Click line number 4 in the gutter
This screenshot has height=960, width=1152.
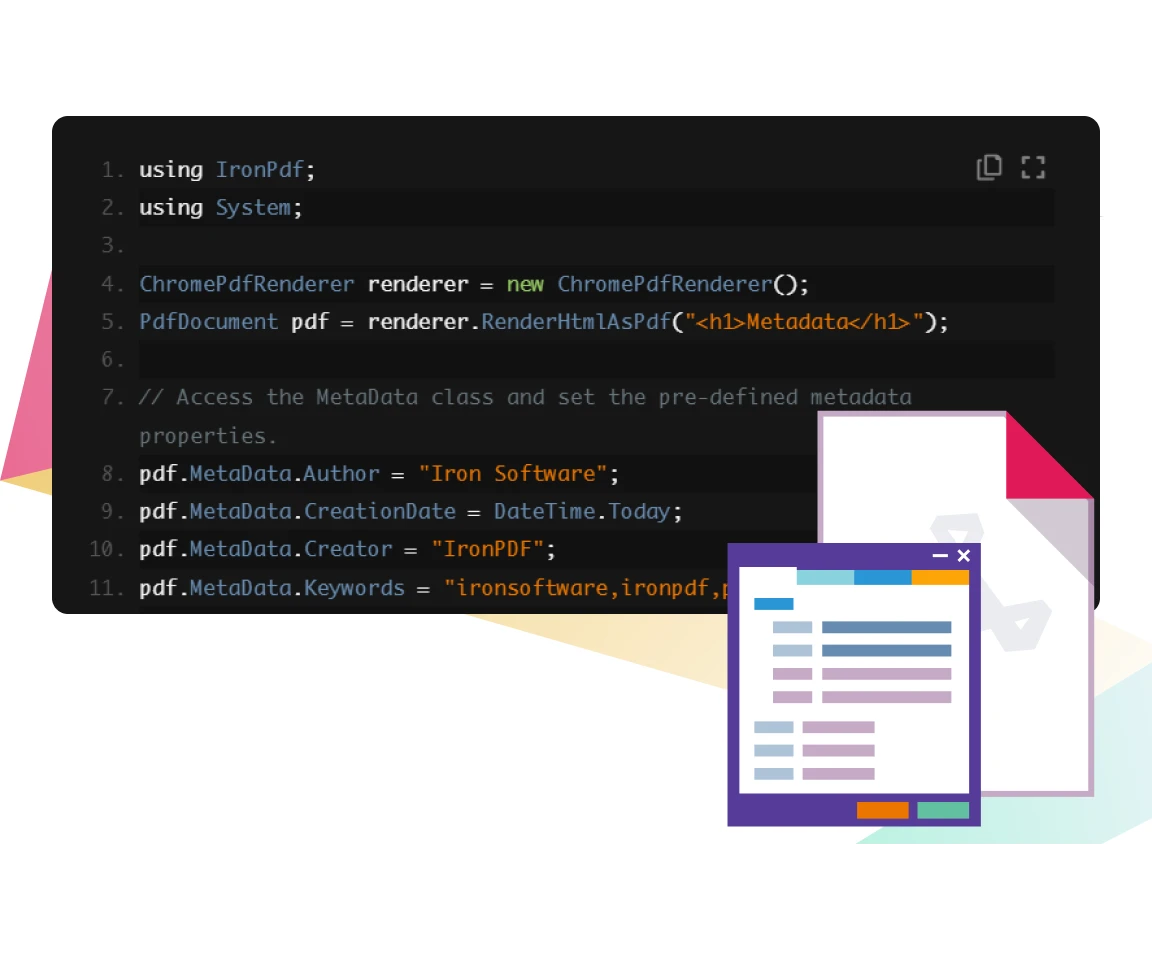(x=112, y=284)
